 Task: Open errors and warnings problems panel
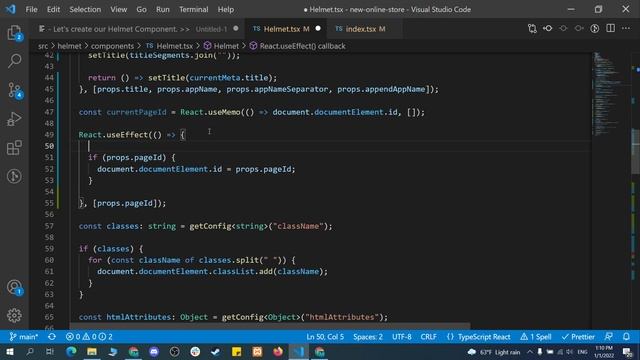coord(89,337)
